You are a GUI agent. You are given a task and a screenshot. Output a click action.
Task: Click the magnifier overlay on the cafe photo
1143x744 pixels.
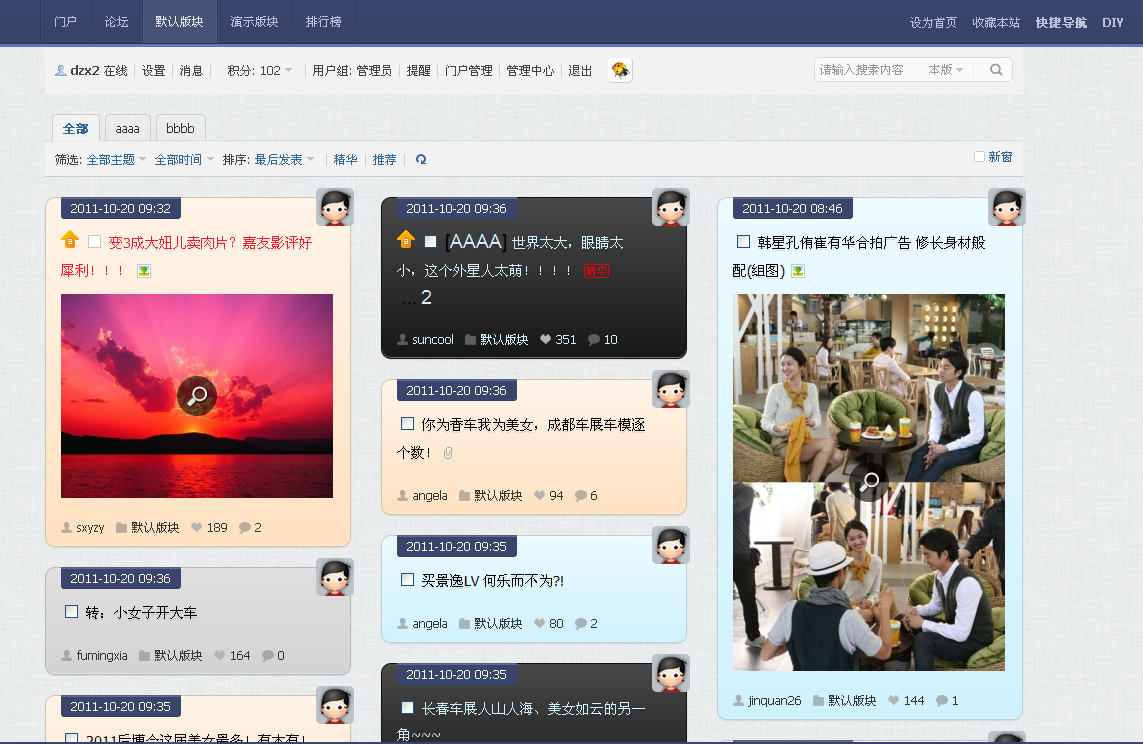tap(869, 482)
